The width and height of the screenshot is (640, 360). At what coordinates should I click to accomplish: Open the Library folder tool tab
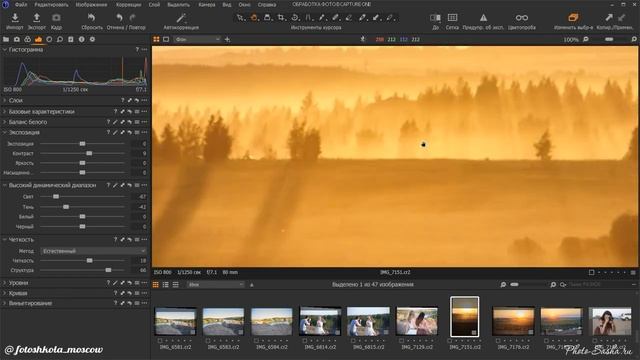[6, 40]
